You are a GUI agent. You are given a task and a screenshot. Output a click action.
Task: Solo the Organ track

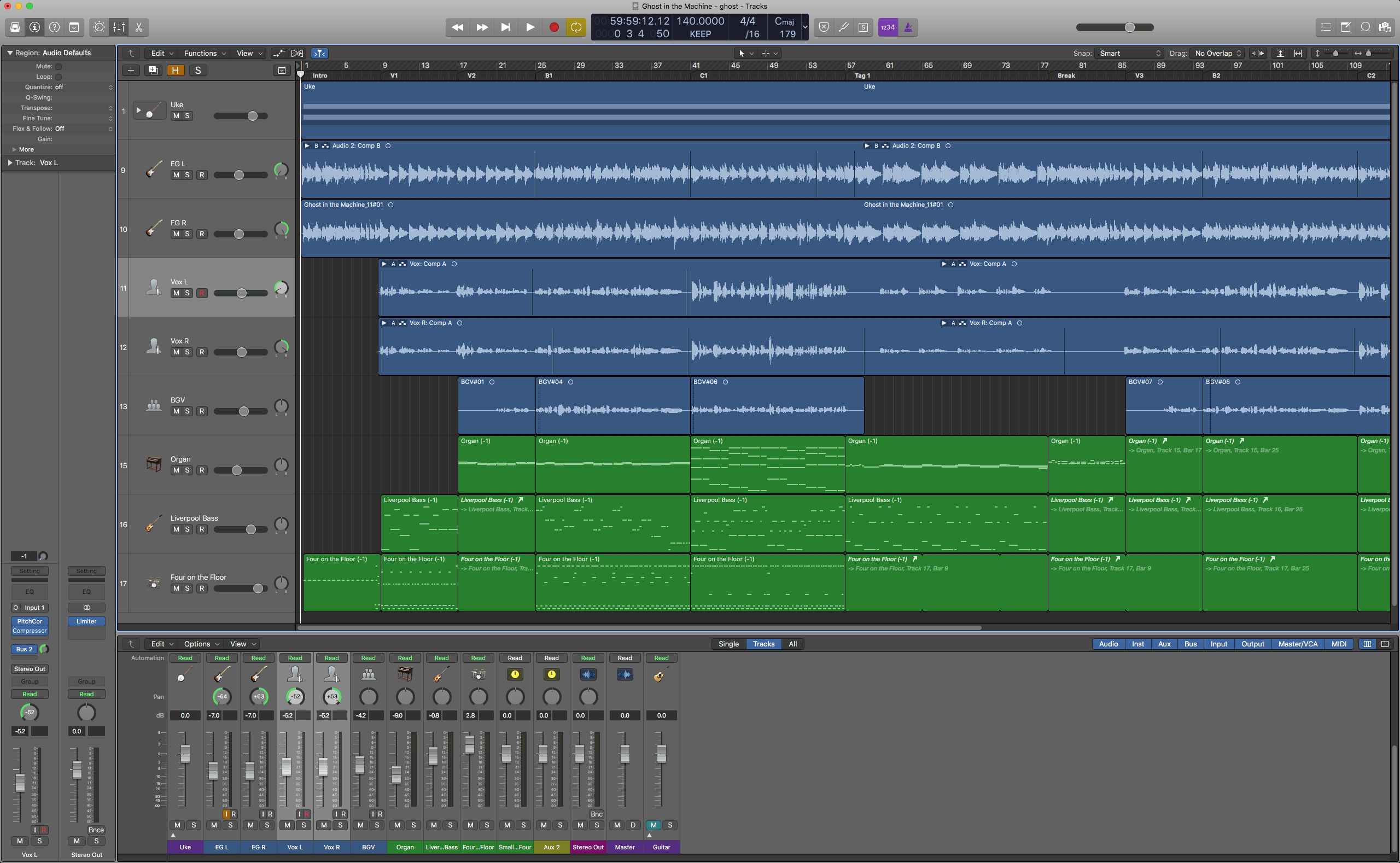(187, 470)
